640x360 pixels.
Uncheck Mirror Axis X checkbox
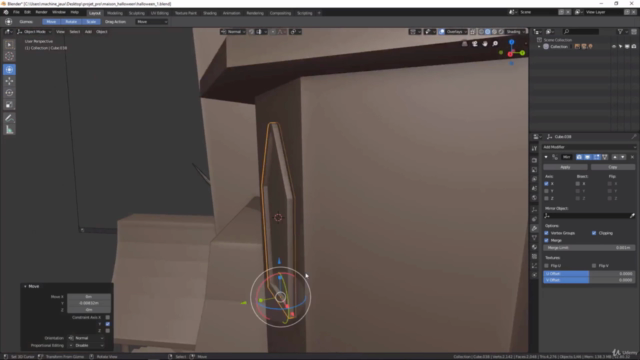tap(547, 184)
